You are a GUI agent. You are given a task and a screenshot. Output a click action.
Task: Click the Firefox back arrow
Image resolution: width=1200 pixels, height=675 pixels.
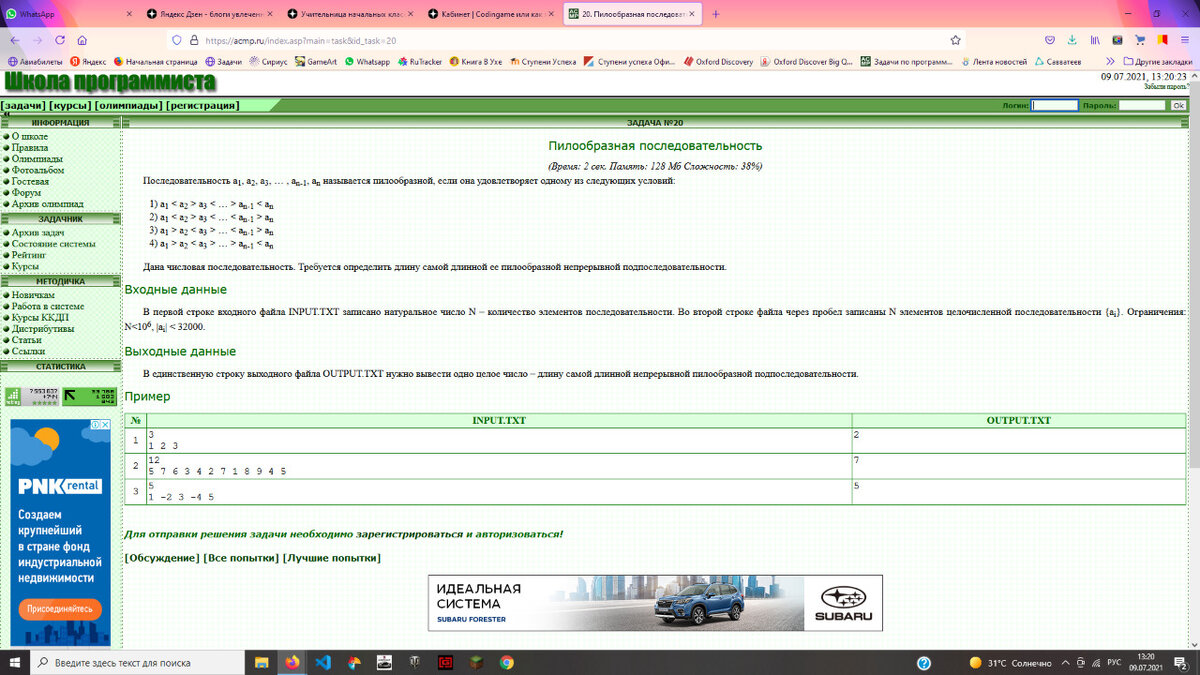[15, 40]
